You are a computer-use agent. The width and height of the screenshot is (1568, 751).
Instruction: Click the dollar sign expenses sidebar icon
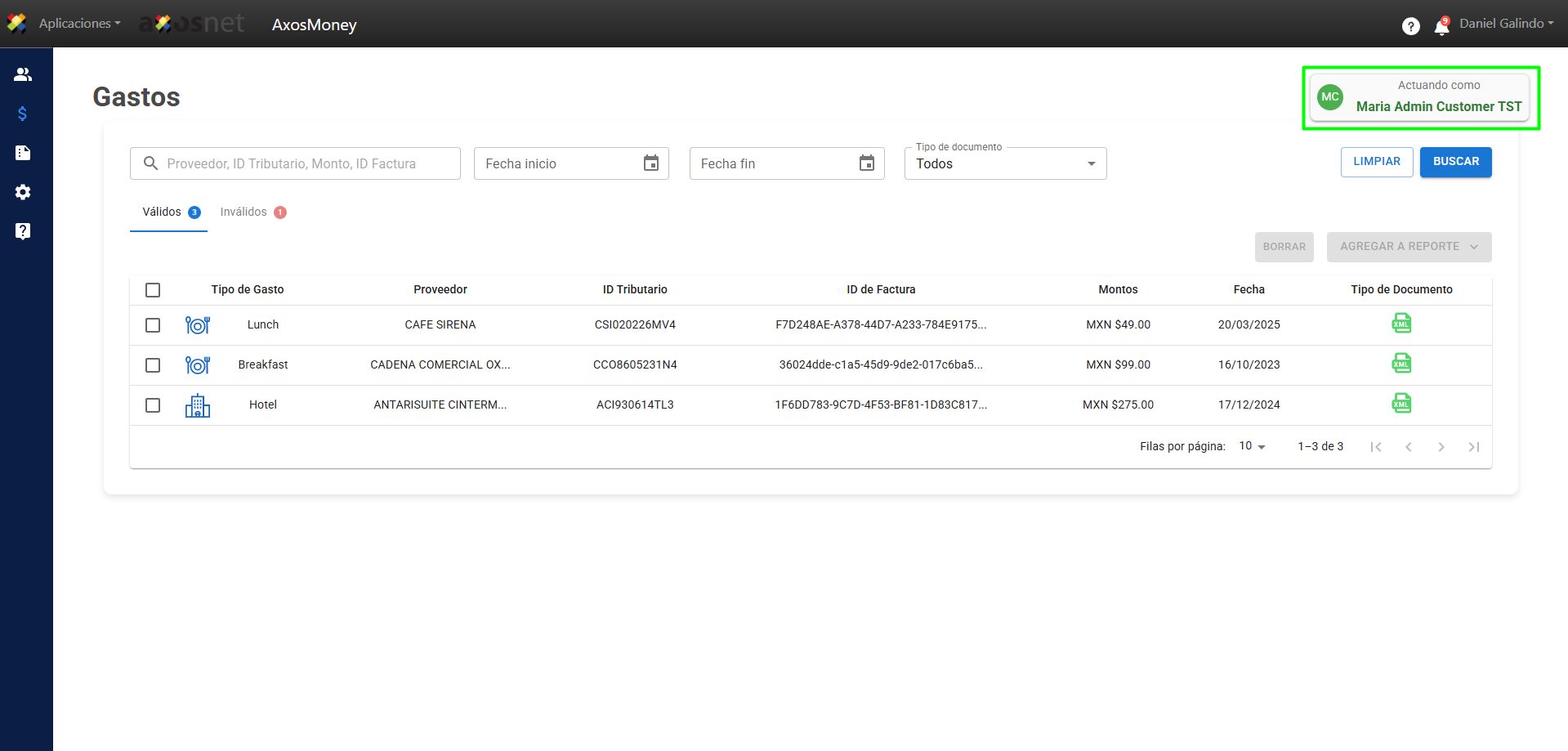23,114
